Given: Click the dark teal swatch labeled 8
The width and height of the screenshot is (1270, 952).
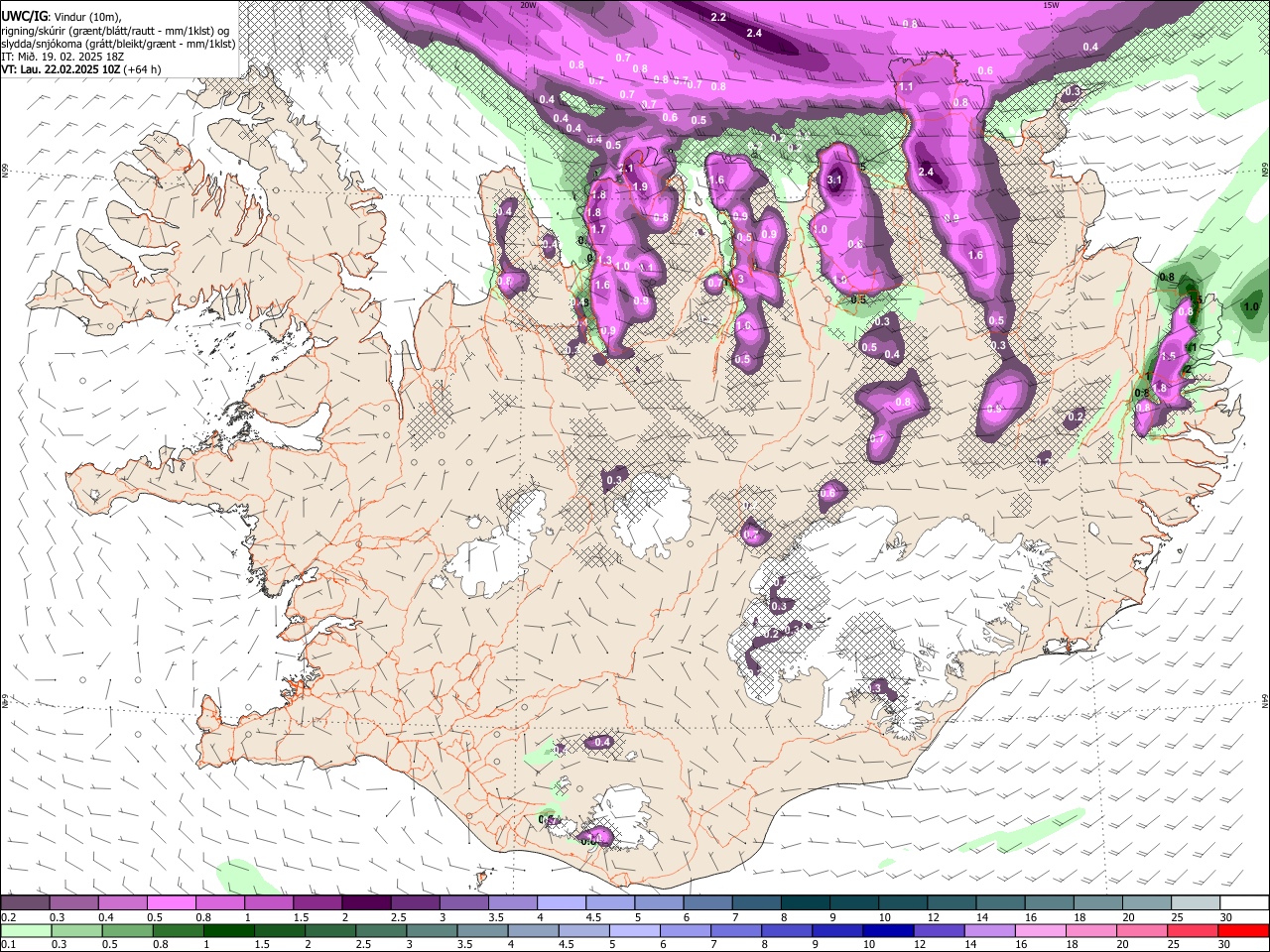Looking at the screenshot, I should click(806, 903).
